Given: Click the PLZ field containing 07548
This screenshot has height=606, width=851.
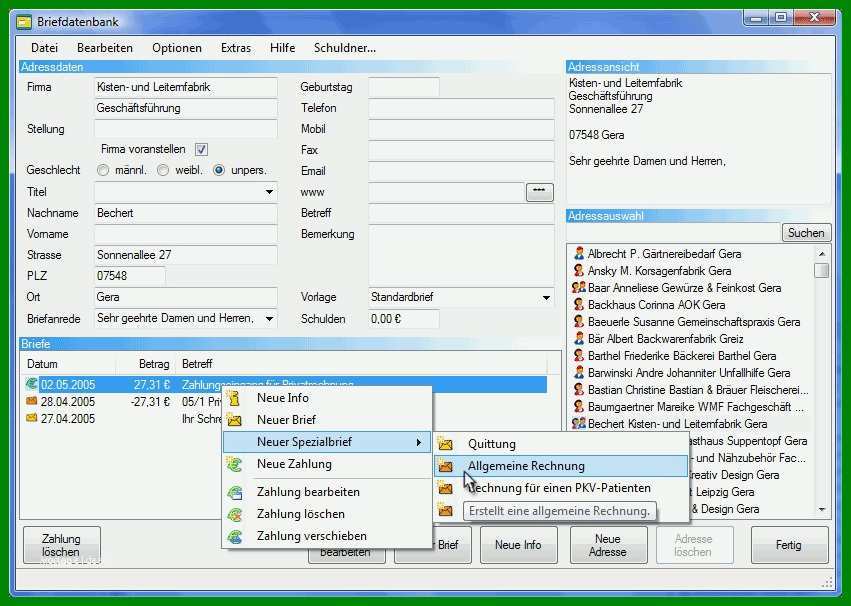Looking at the screenshot, I should 130,276.
